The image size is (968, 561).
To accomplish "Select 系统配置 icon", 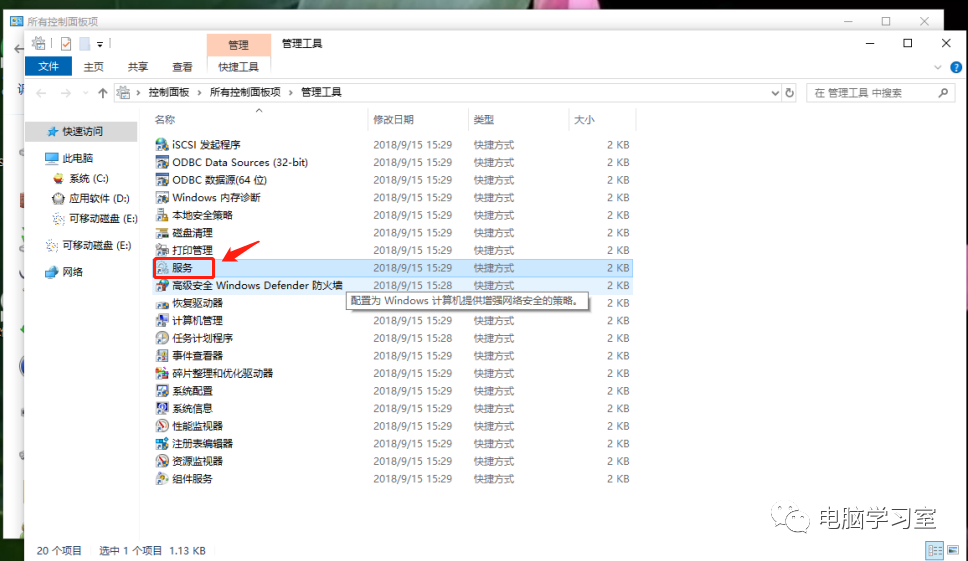I will coord(162,391).
